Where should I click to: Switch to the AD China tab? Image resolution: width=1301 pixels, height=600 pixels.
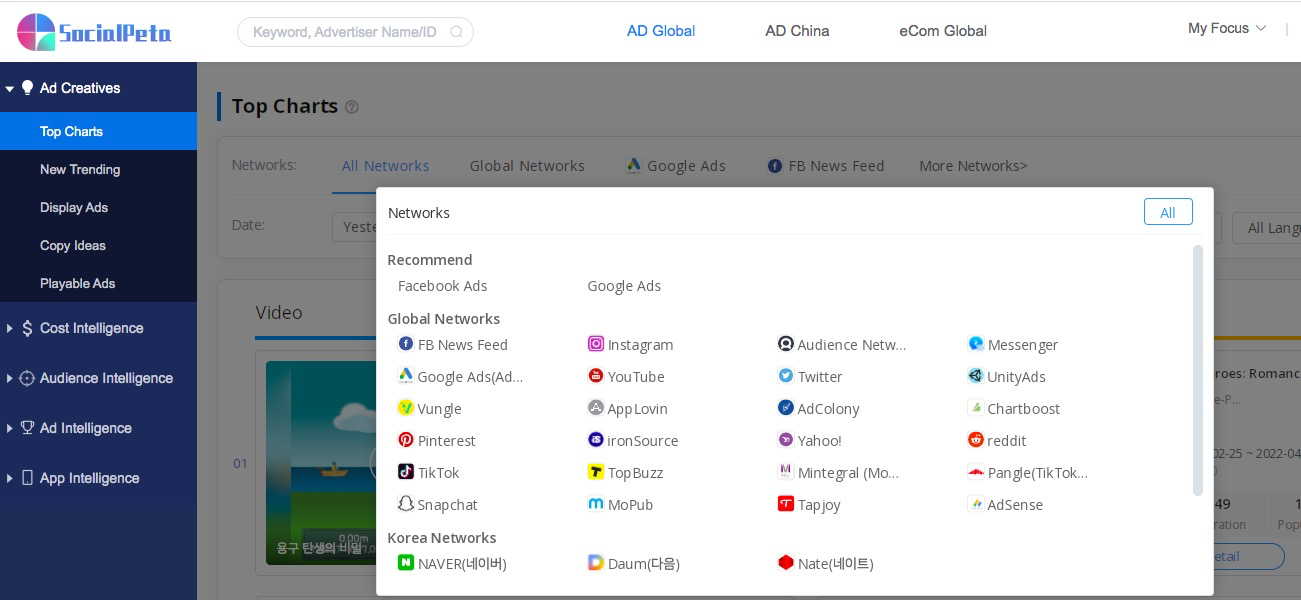[x=797, y=31]
